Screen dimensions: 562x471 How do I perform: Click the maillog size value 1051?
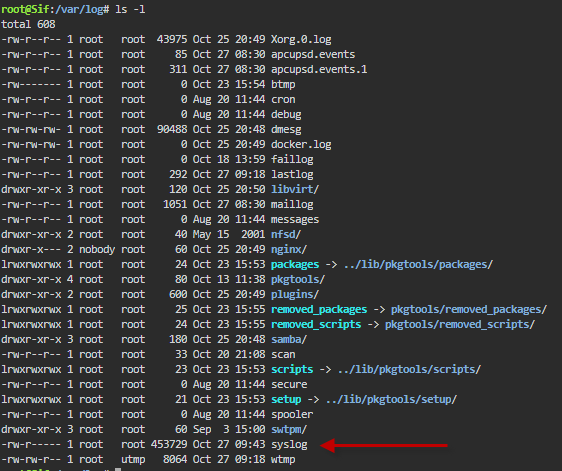click(175, 204)
